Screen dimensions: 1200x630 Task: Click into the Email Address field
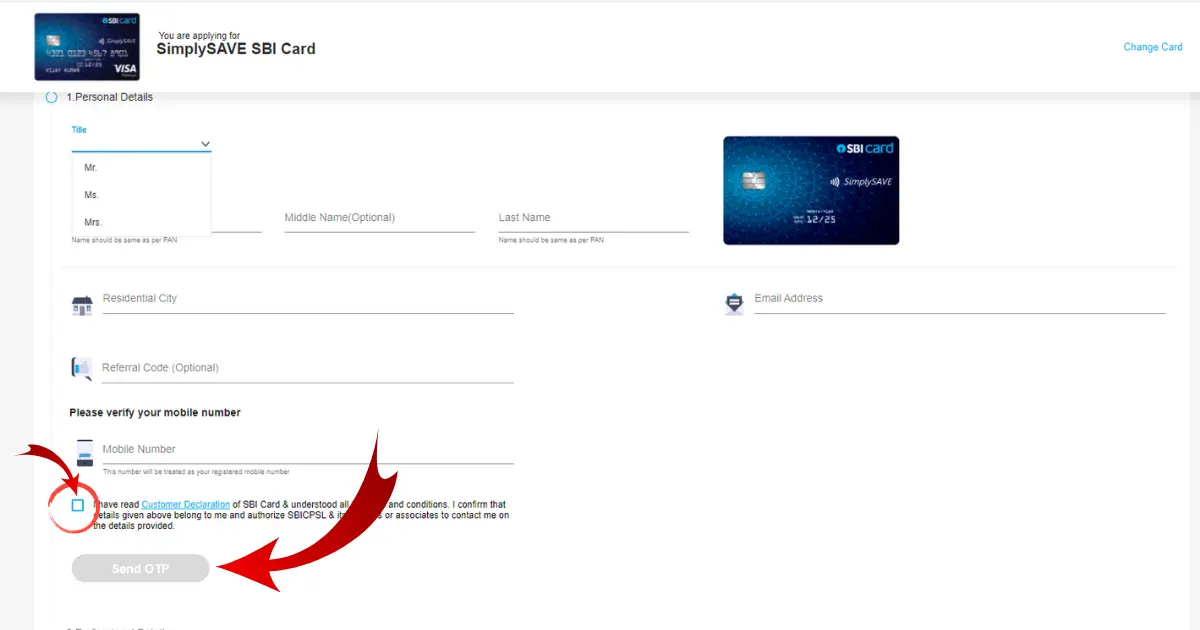(959, 300)
